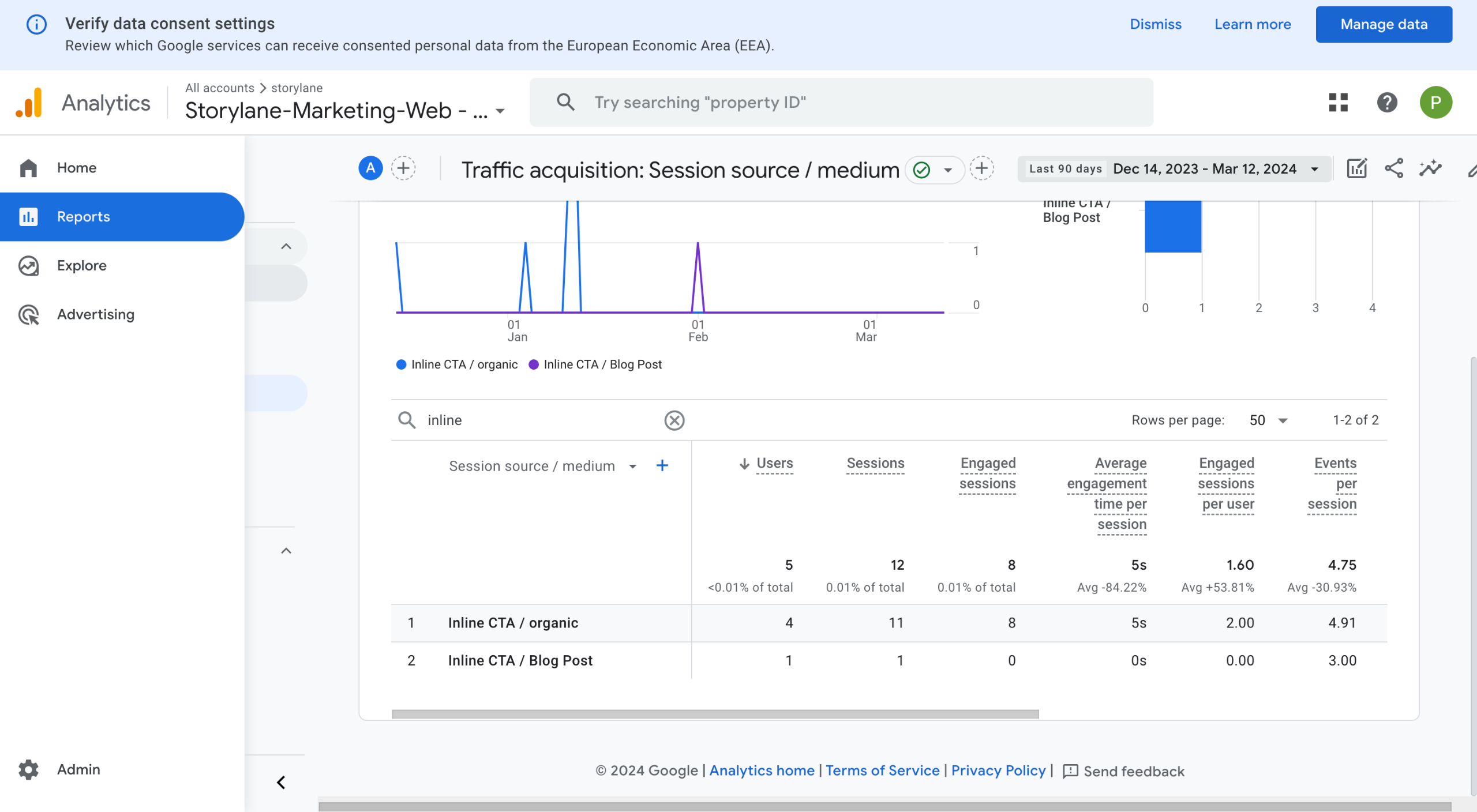Open the Privacy Policy link
Image resolution: width=1477 pixels, height=812 pixels.
pyautogui.click(x=998, y=770)
